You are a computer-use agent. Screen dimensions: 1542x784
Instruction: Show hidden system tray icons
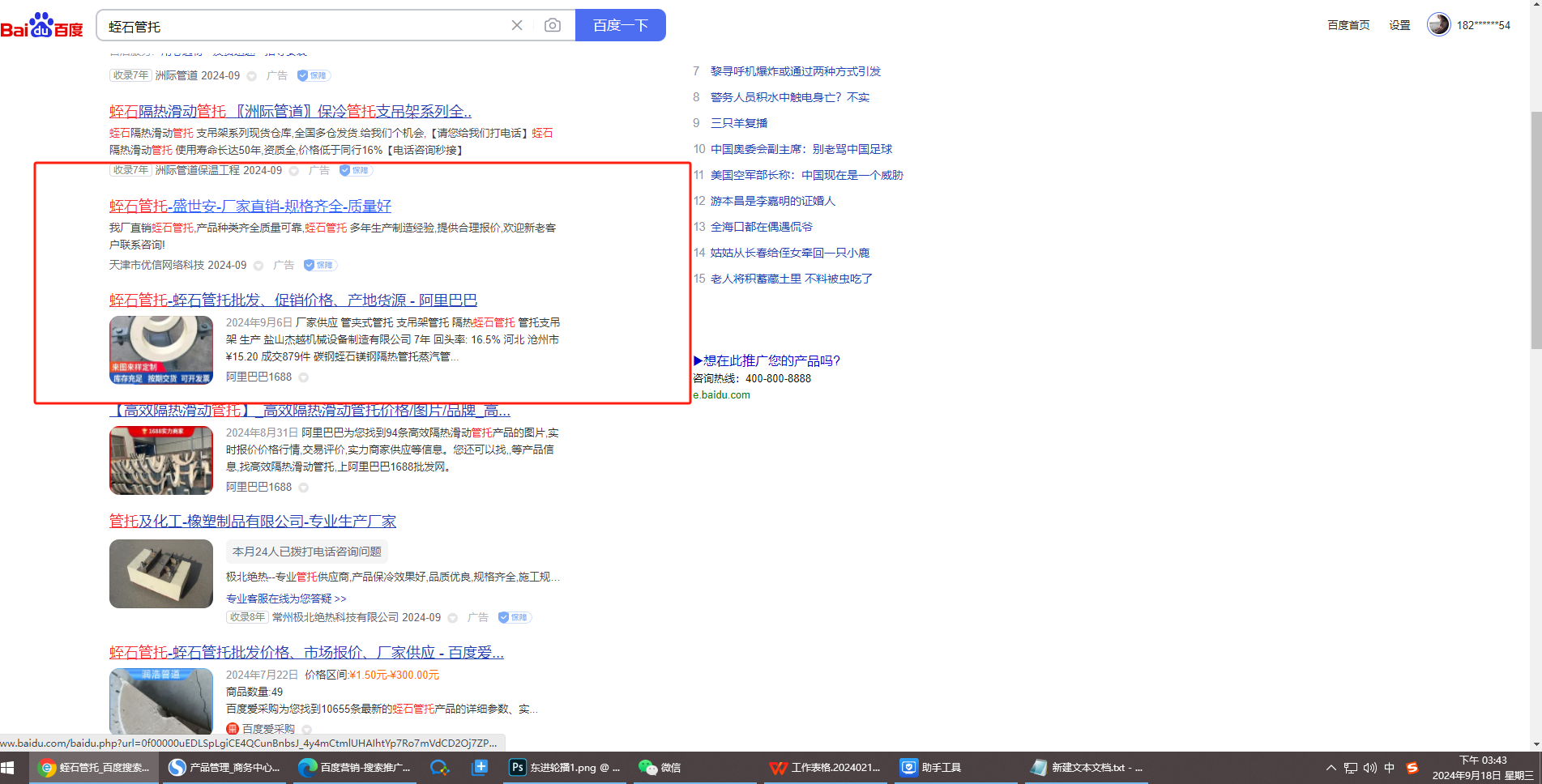coord(1331,768)
